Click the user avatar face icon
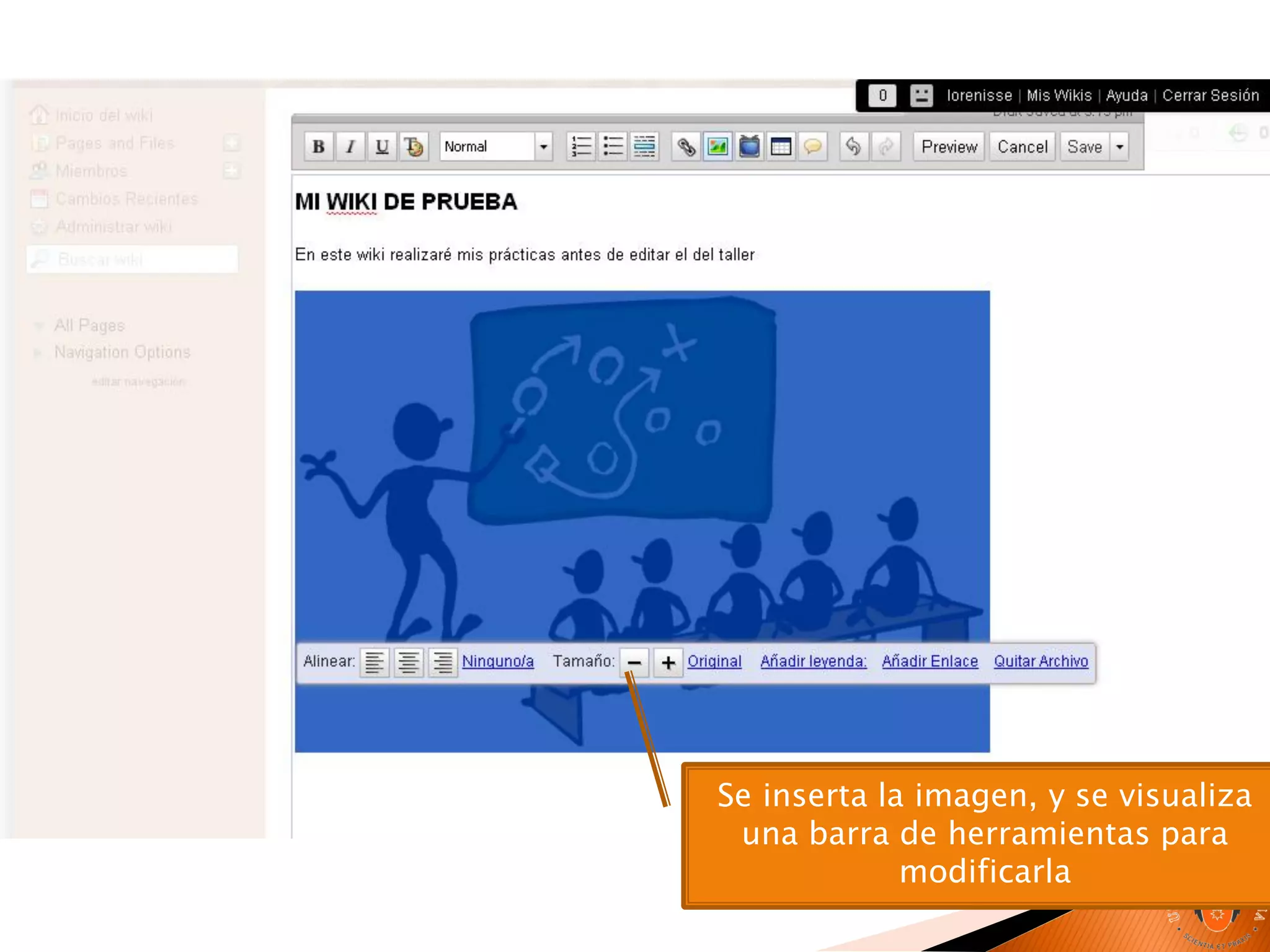The image size is (1270, 952). point(921,95)
